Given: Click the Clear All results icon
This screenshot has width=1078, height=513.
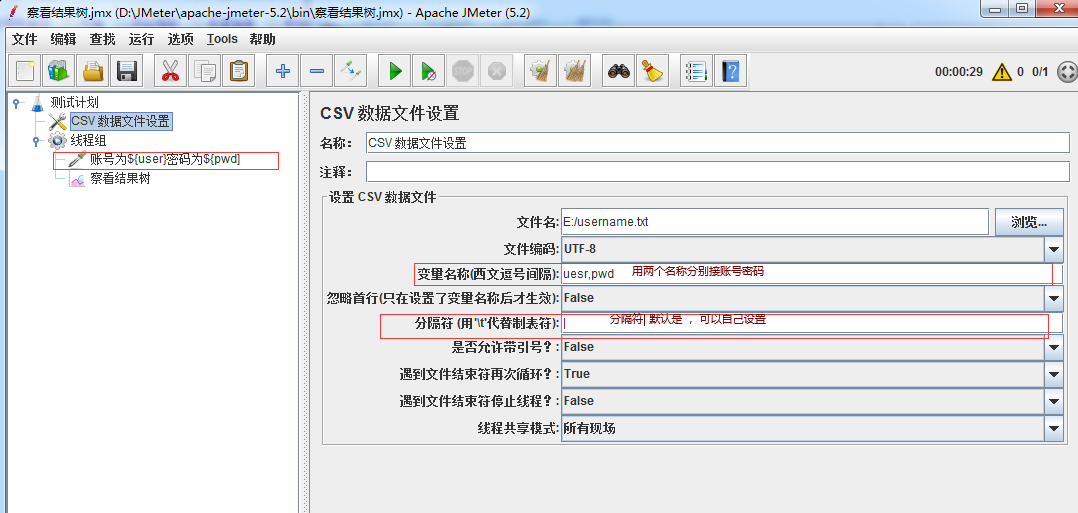Looking at the screenshot, I should pos(574,71).
